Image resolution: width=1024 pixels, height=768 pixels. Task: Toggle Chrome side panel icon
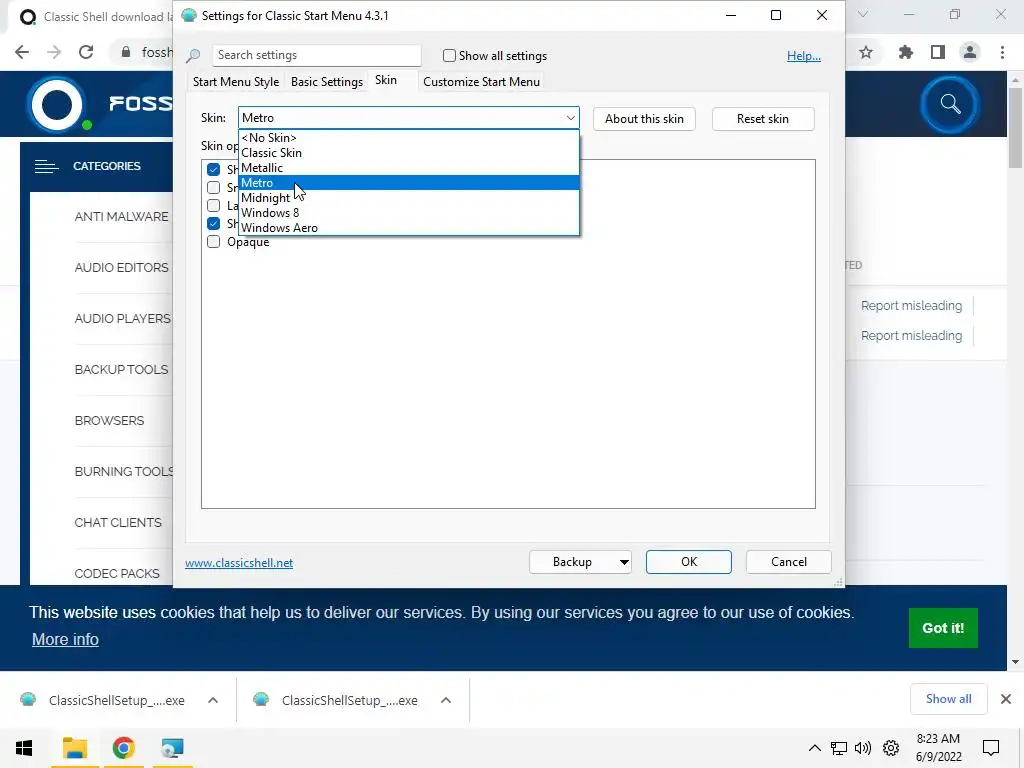pyautogui.click(x=938, y=52)
